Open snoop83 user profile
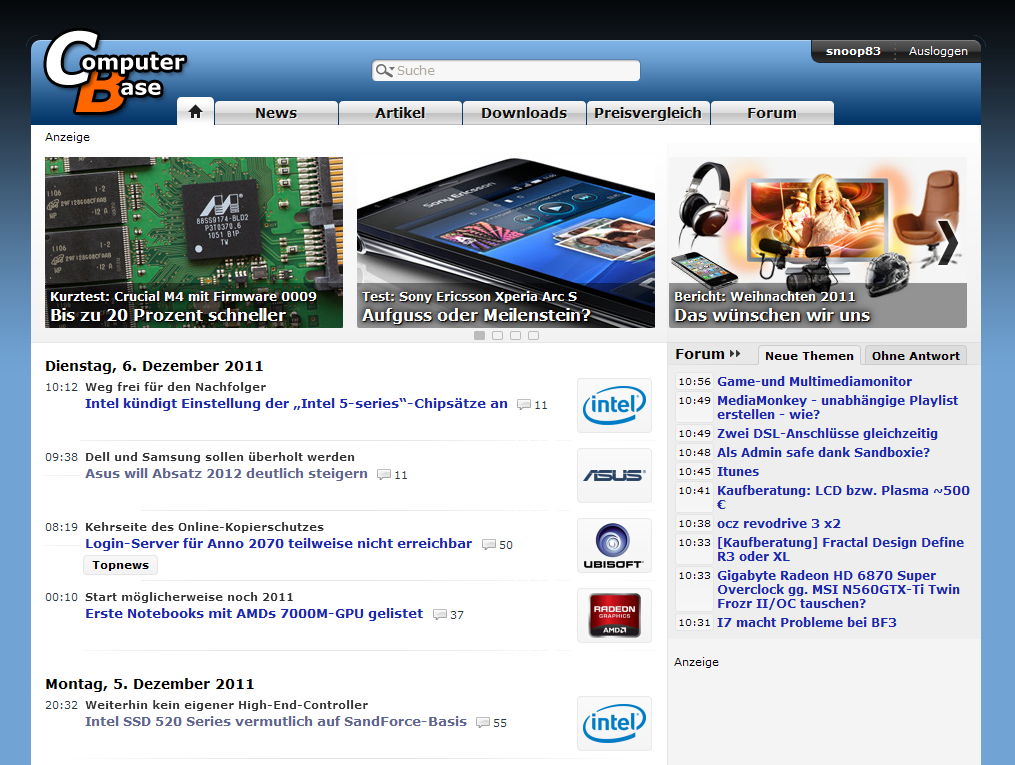Image resolution: width=1015 pixels, height=765 pixels. [x=853, y=51]
